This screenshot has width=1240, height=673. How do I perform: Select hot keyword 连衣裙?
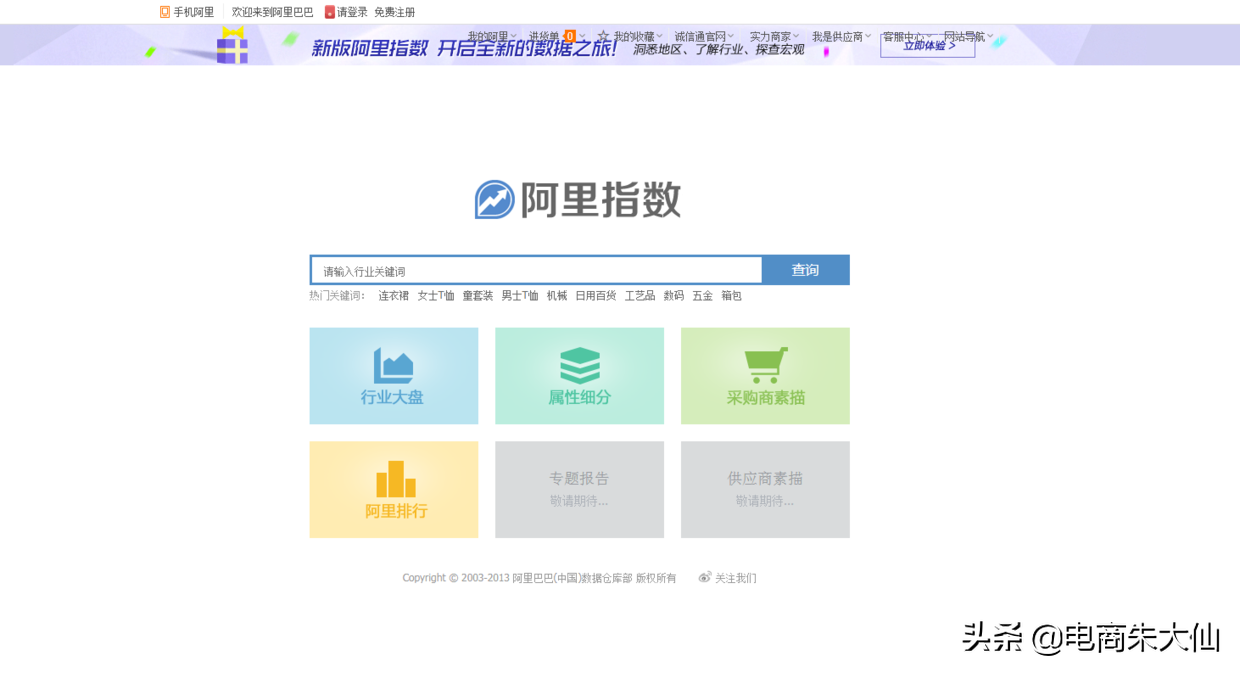point(393,296)
